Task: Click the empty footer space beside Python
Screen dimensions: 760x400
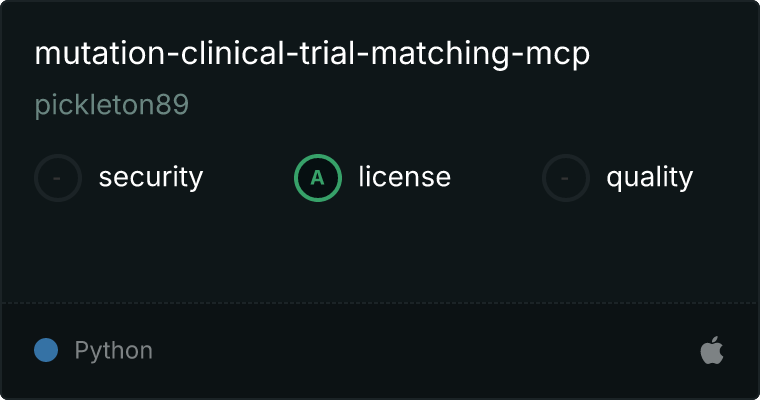Action: coord(427,350)
